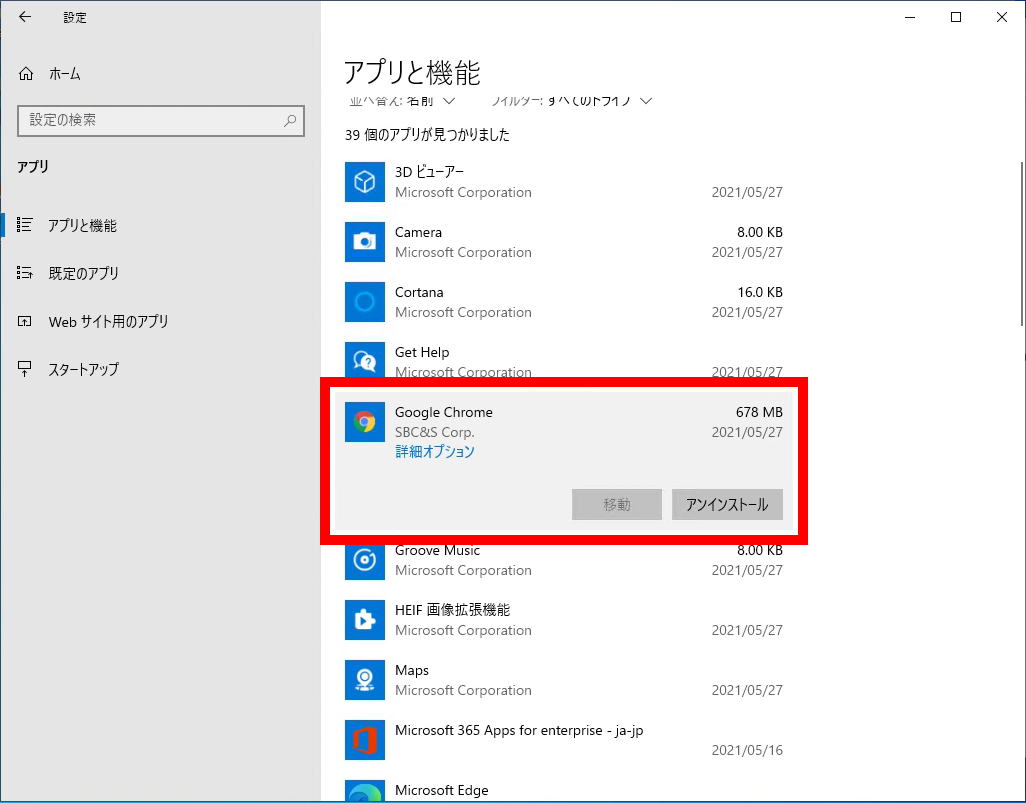This screenshot has height=803, width=1026.
Task: Click the ホーム label in the sidebar
Action: coord(65,74)
